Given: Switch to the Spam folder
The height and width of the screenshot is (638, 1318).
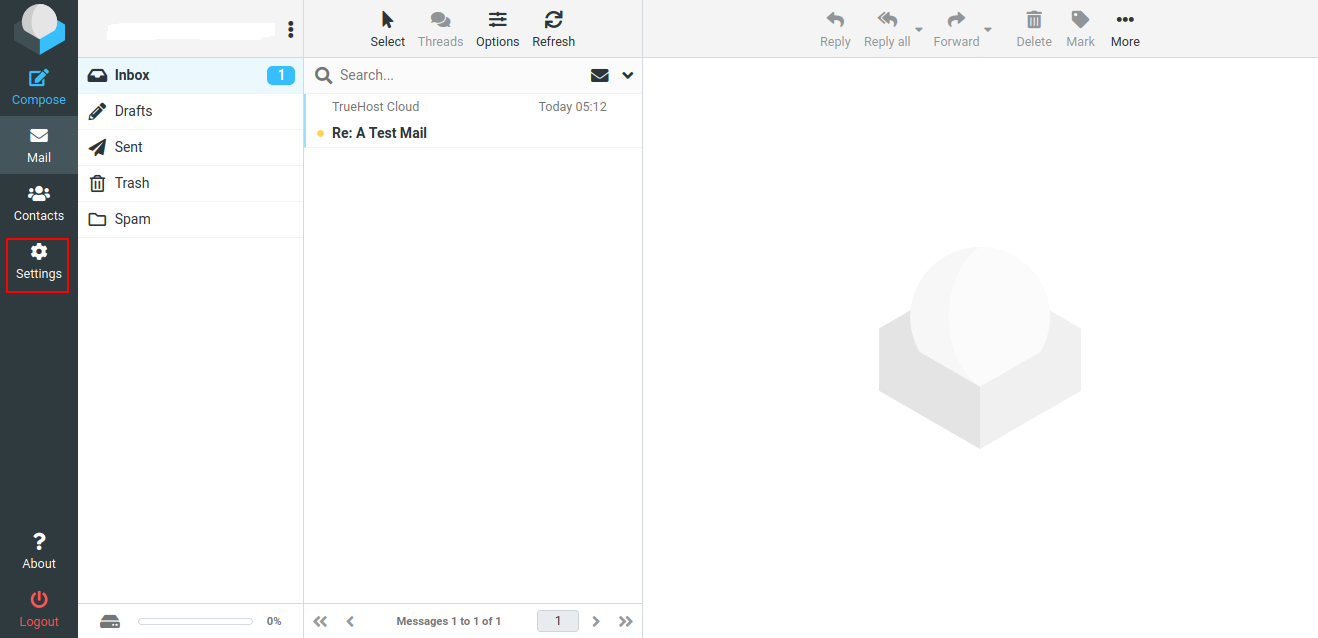Looking at the screenshot, I should (131, 218).
